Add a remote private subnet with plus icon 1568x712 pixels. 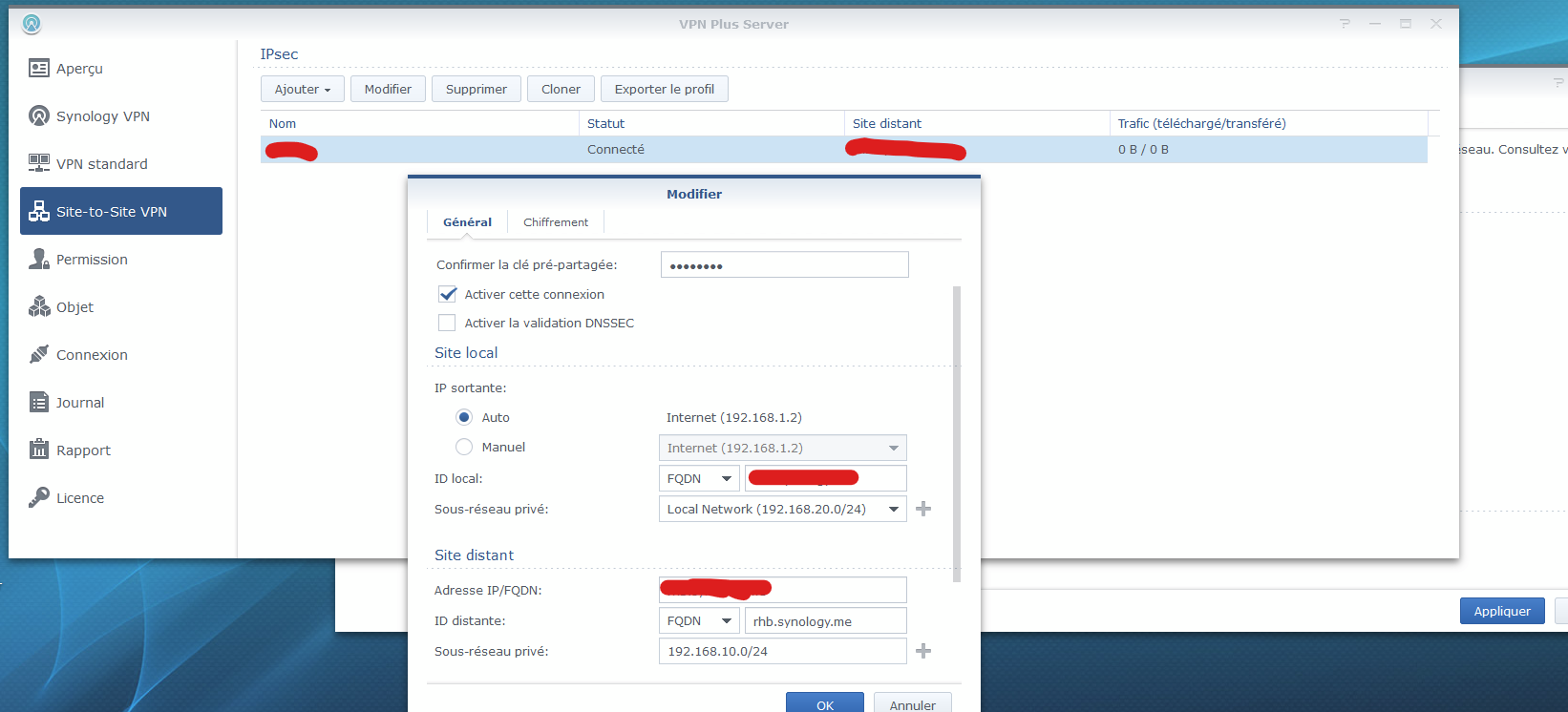[x=923, y=651]
